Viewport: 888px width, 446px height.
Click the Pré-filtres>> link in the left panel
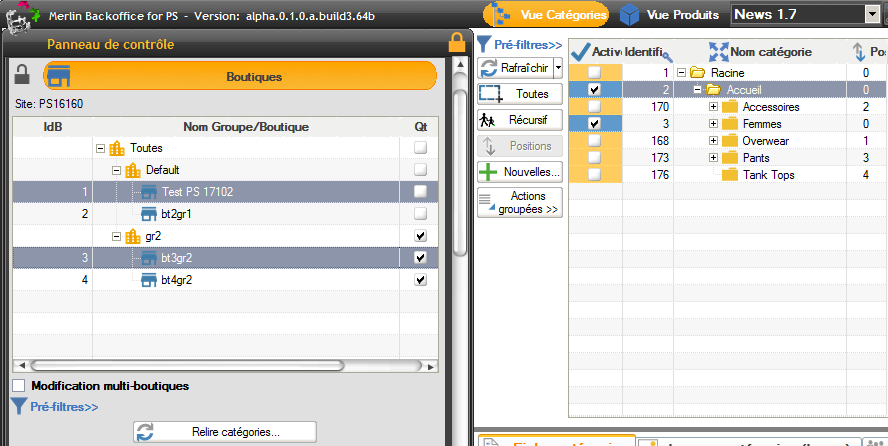pos(64,407)
